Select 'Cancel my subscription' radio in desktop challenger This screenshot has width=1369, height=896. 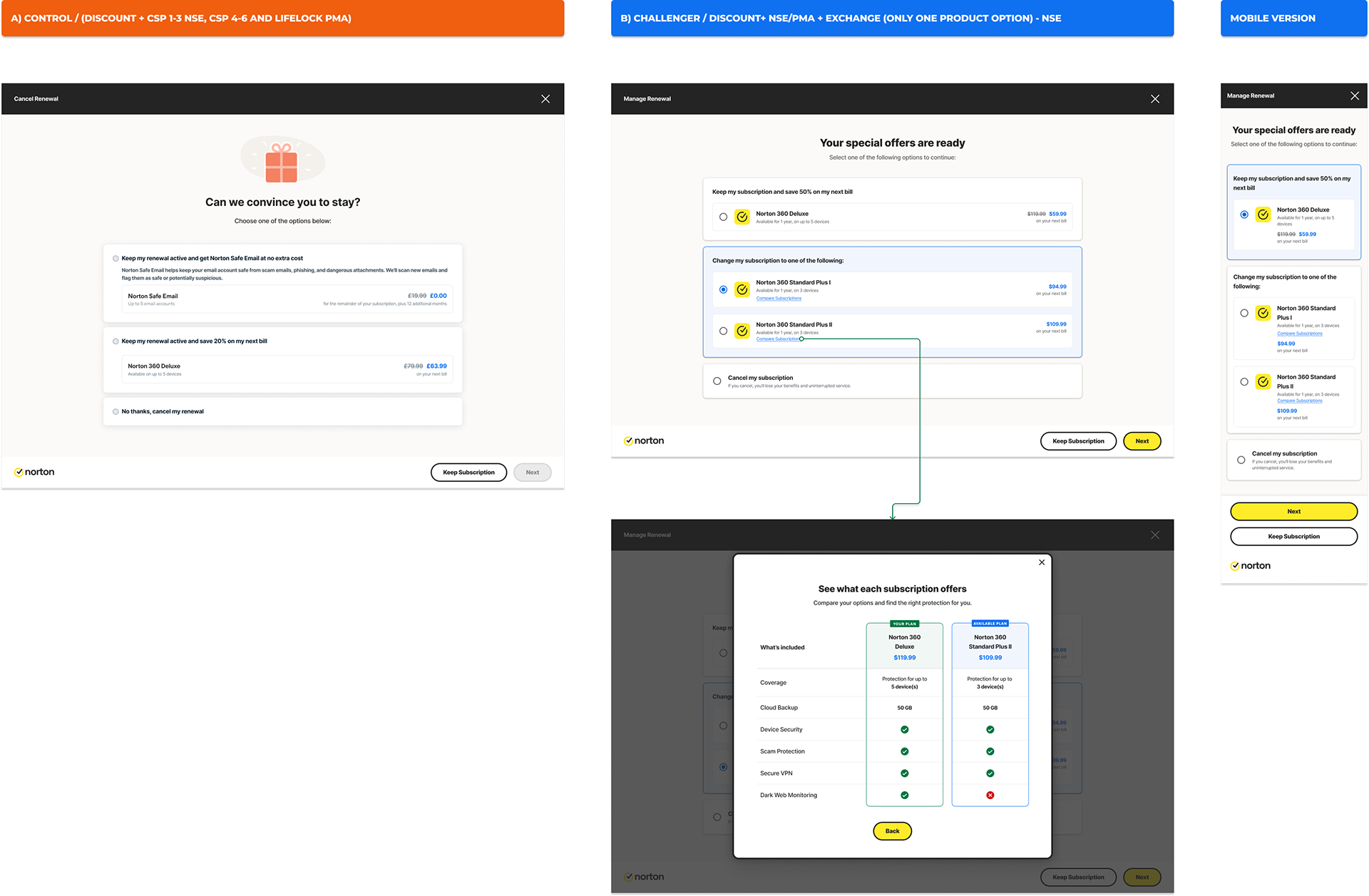coord(717,381)
